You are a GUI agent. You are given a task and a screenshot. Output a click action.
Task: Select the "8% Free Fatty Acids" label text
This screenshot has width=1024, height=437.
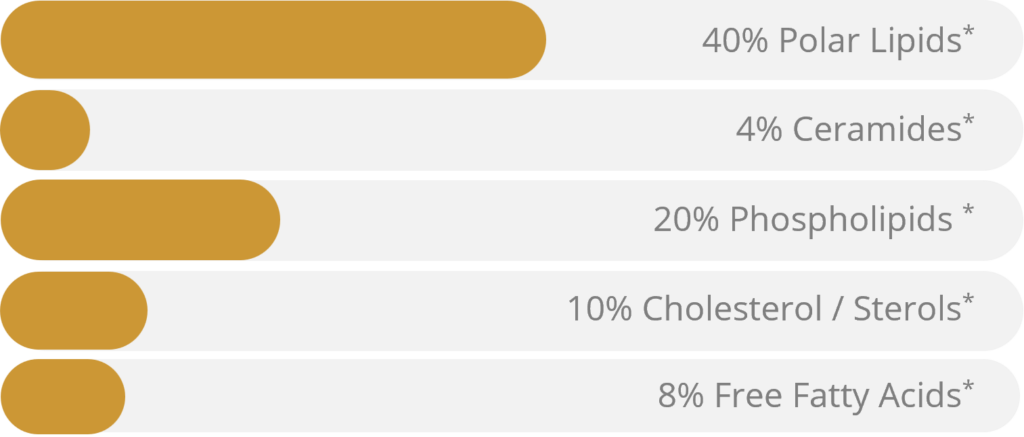808,396
